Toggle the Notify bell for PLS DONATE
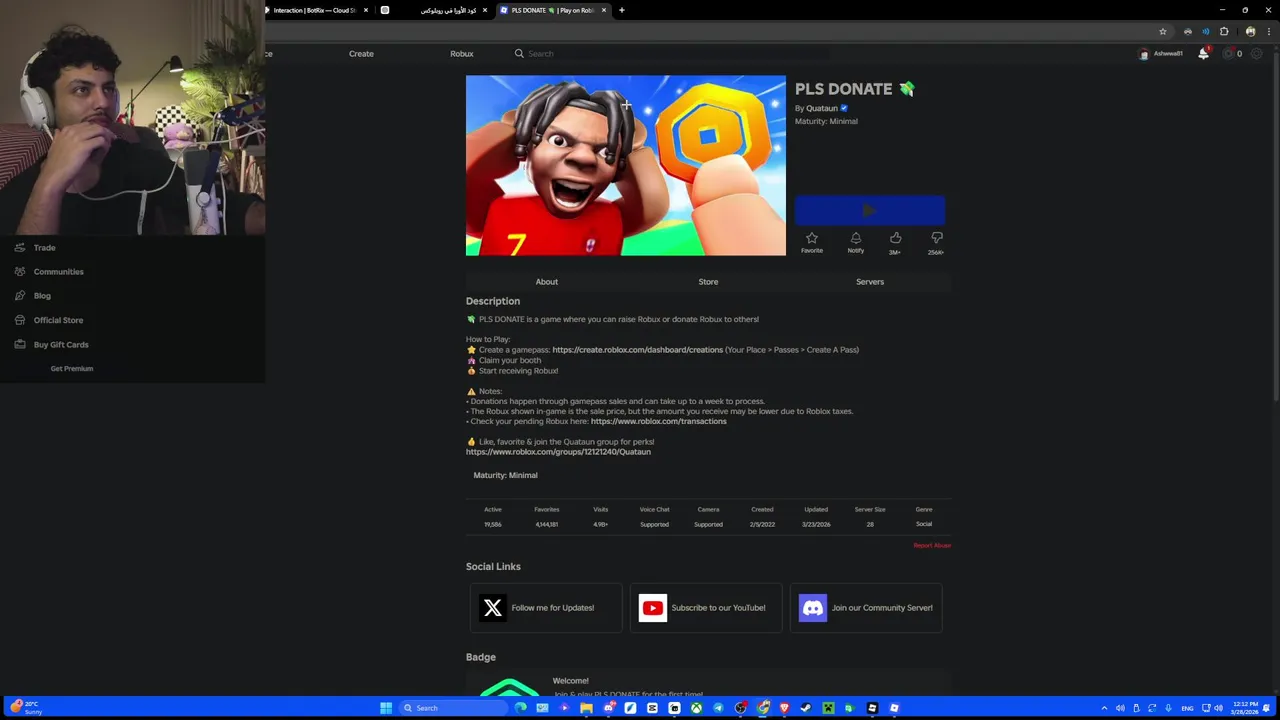 pos(855,238)
